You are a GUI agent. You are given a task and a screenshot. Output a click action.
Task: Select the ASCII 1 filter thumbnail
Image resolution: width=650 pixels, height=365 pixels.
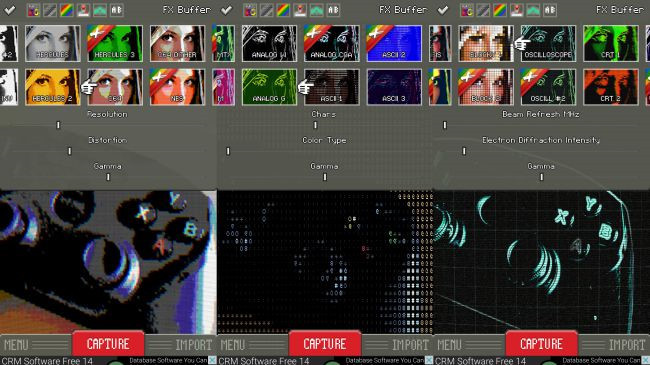pyautogui.click(x=332, y=87)
